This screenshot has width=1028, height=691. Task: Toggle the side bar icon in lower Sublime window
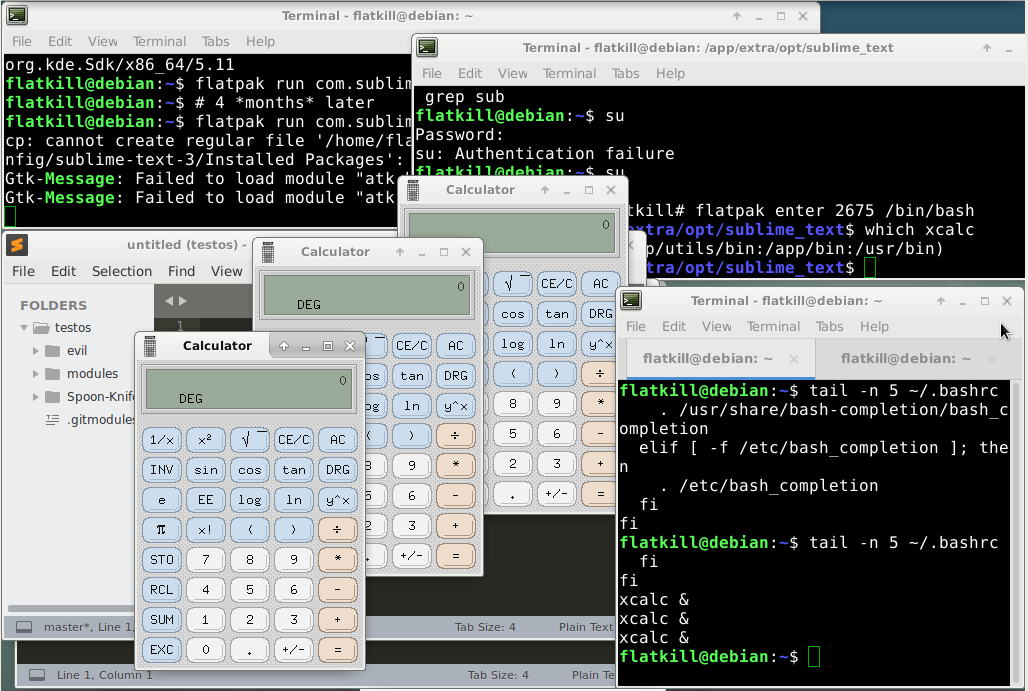[x=37, y=675]
